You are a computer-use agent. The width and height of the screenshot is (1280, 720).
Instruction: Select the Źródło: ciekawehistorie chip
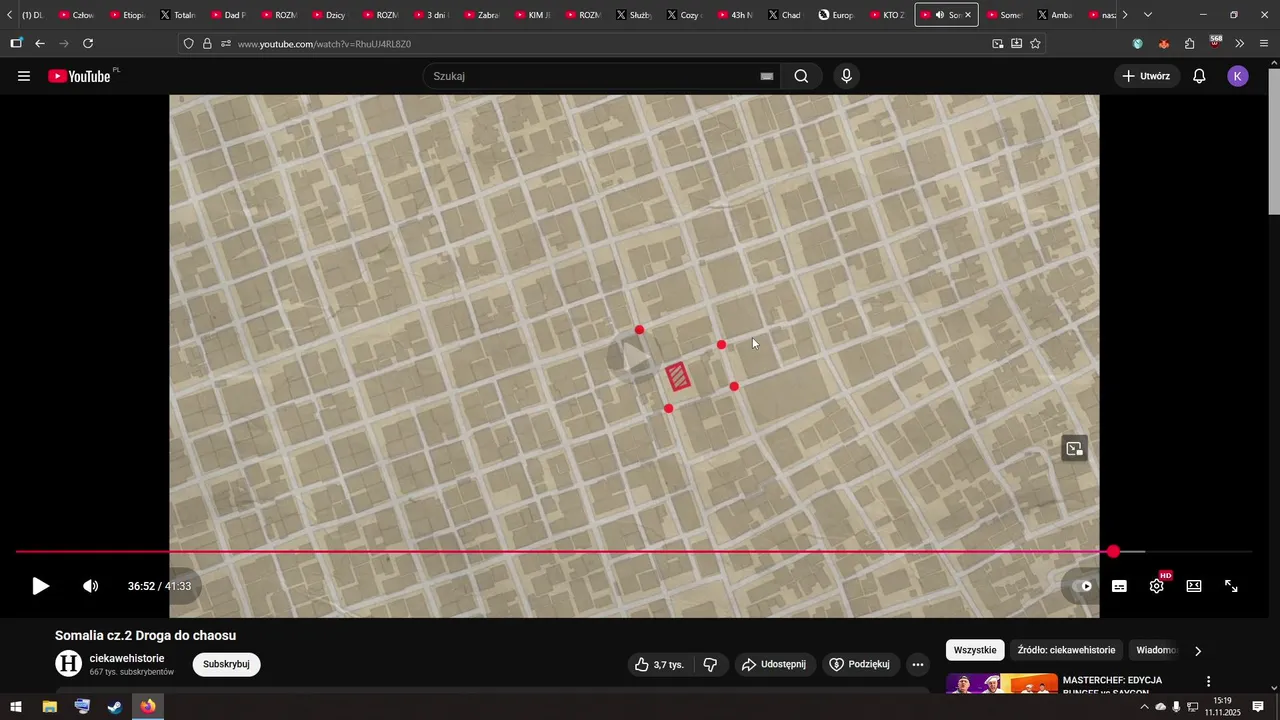click(1066, 650)
